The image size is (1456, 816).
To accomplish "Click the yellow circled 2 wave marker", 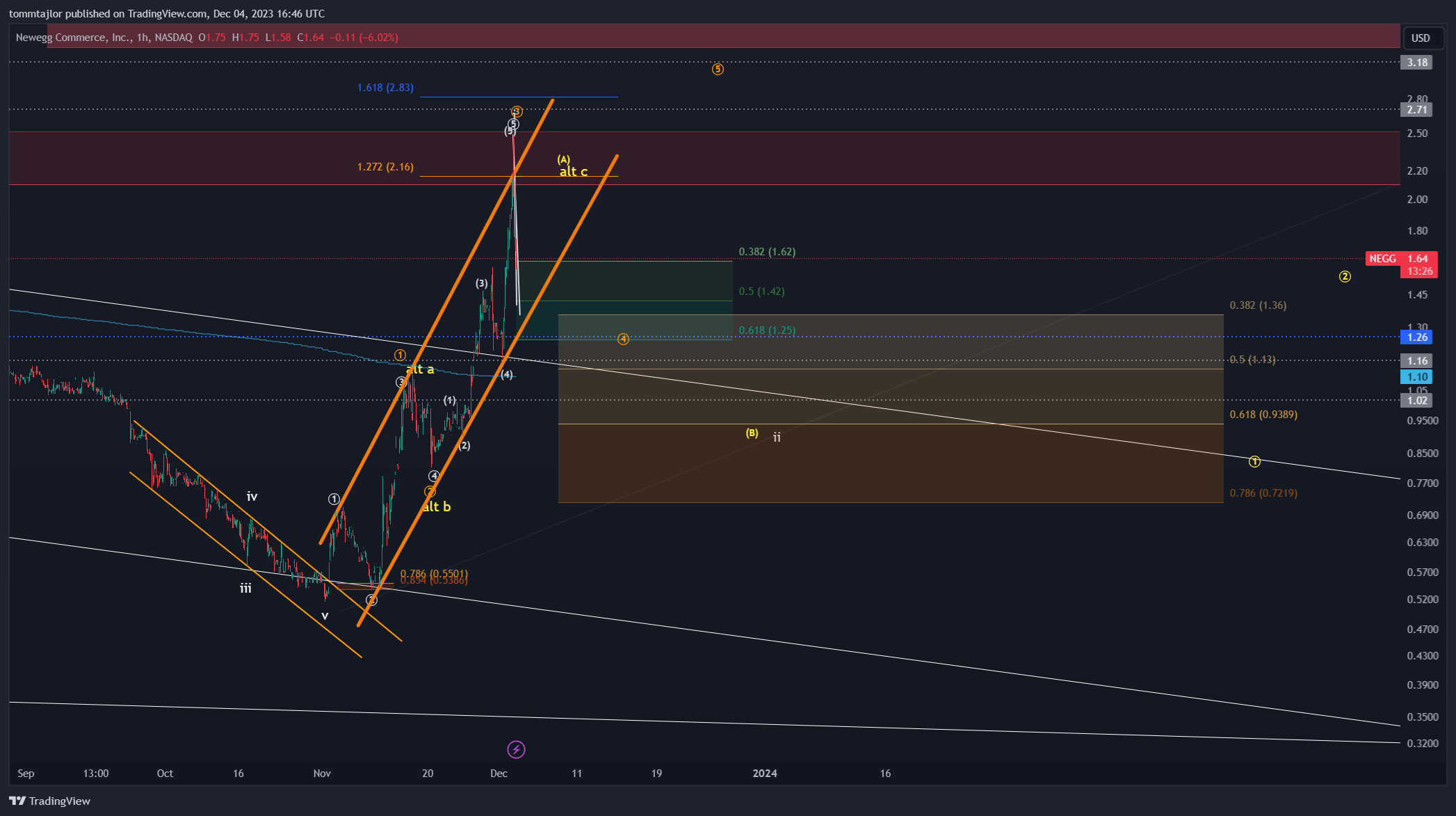I will [1345, 276].
